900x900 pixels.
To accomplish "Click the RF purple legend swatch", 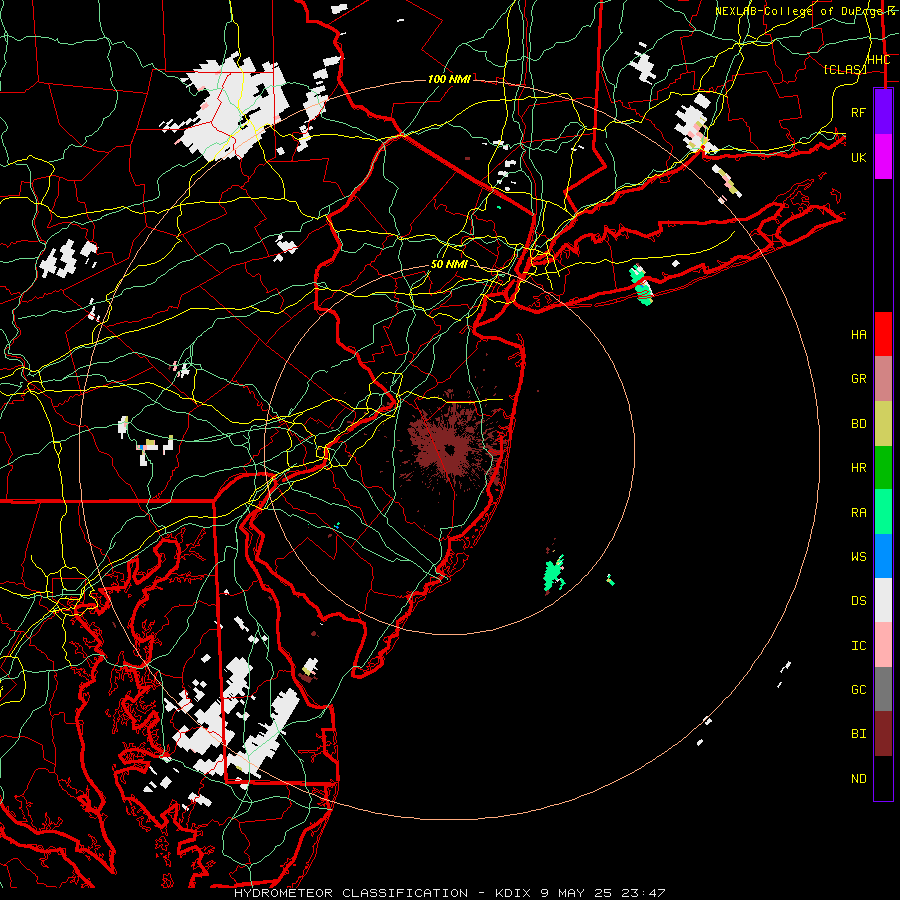I will pos(883,112).
